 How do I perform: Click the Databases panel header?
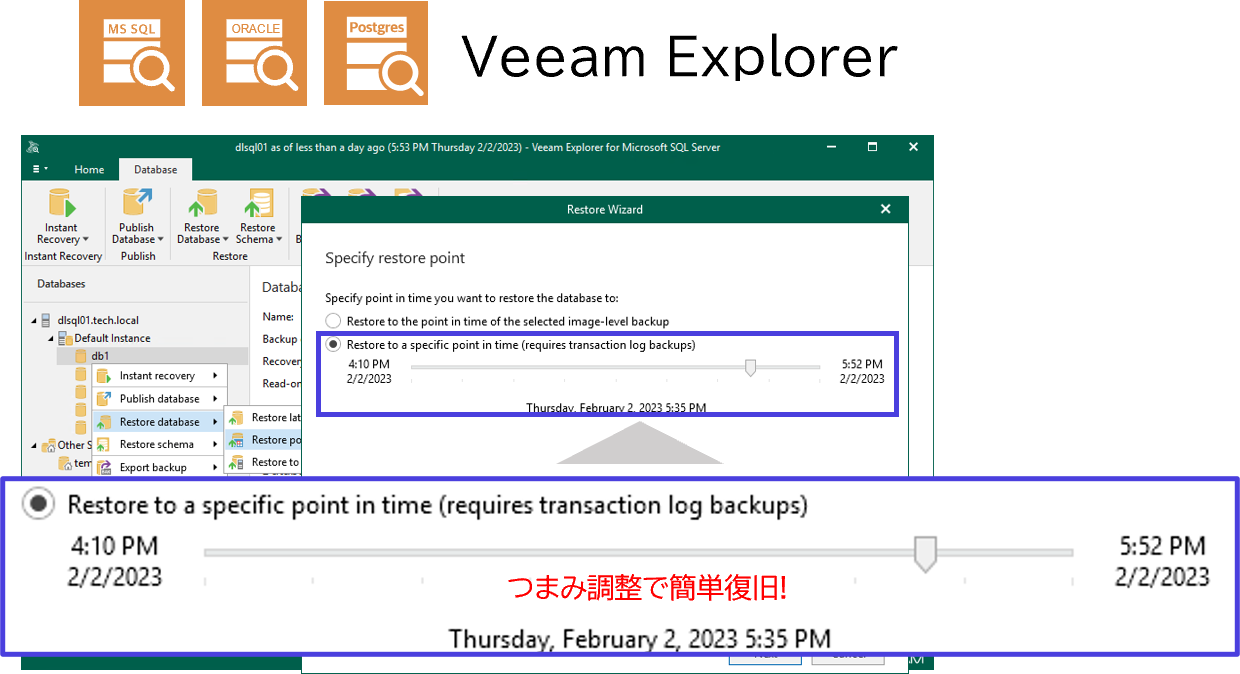[x=61, y=284]
